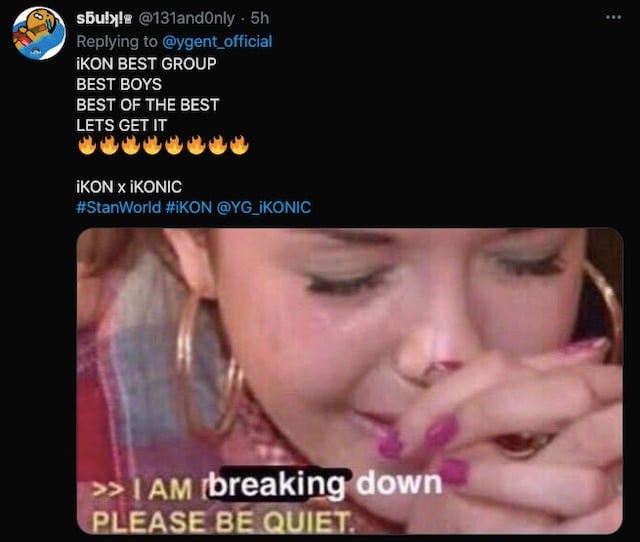Open the duck cartoon profile avatar
The height and width of the screenshot is (542, 640).
(39, 33)
